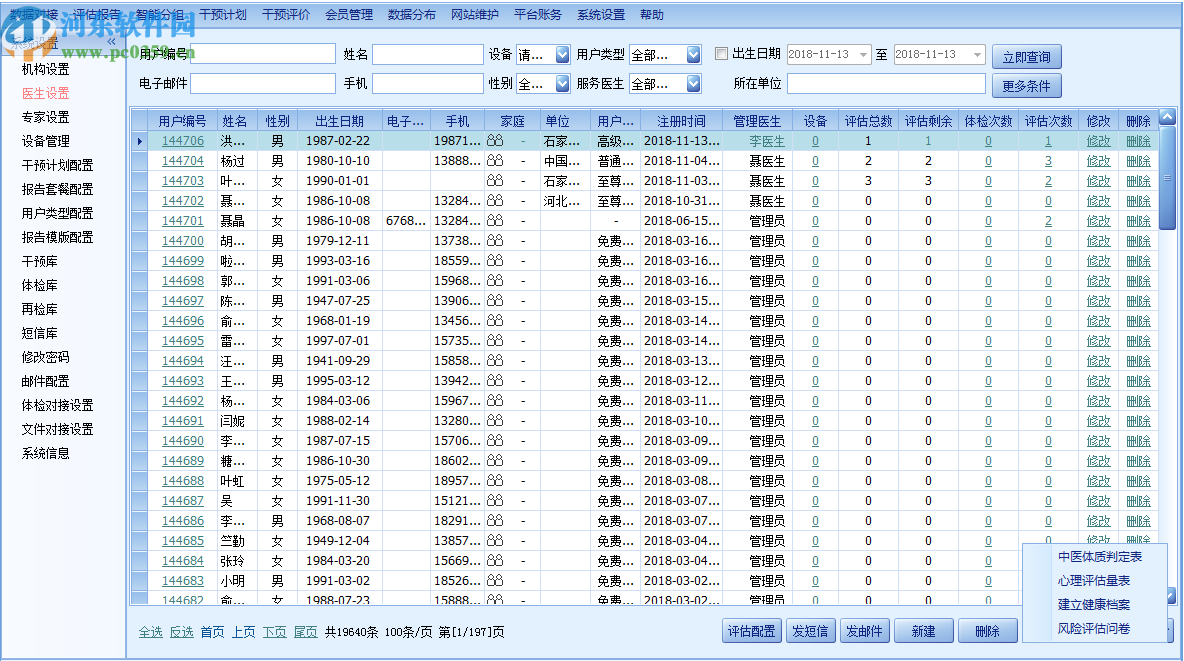Select the row selector for user 144703
The image size is (1184, 661).
point(140,181)
